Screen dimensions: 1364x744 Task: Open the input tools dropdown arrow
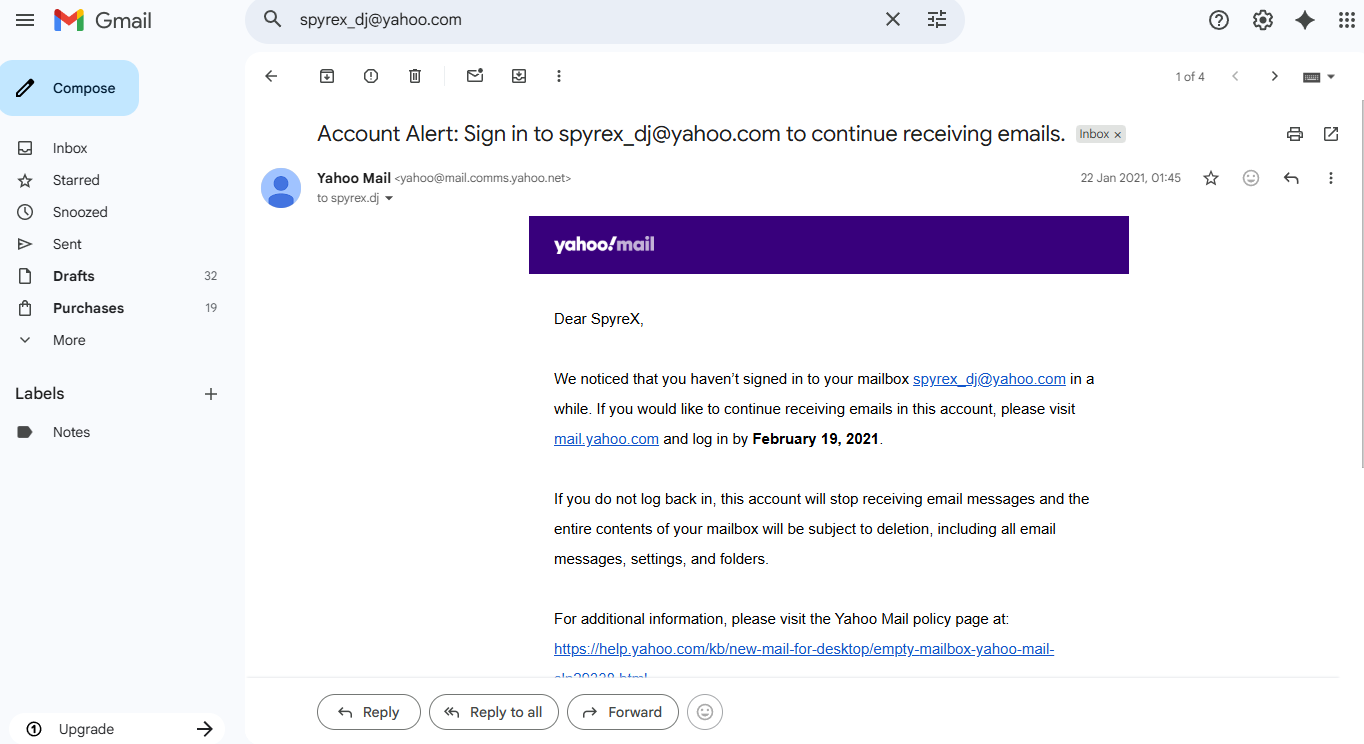(x=1331, y=77)
